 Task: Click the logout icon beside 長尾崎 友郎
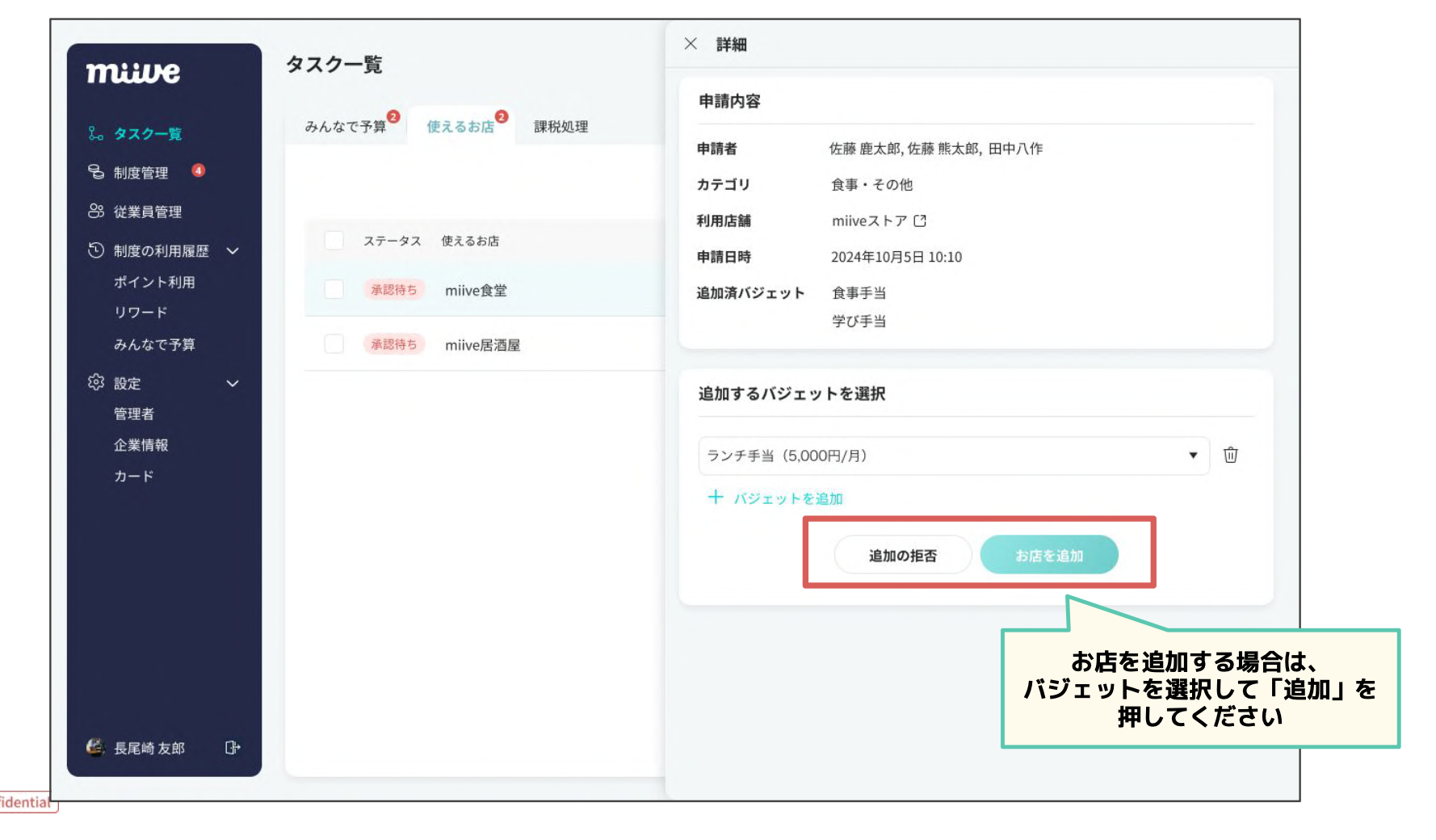point(233,748)
